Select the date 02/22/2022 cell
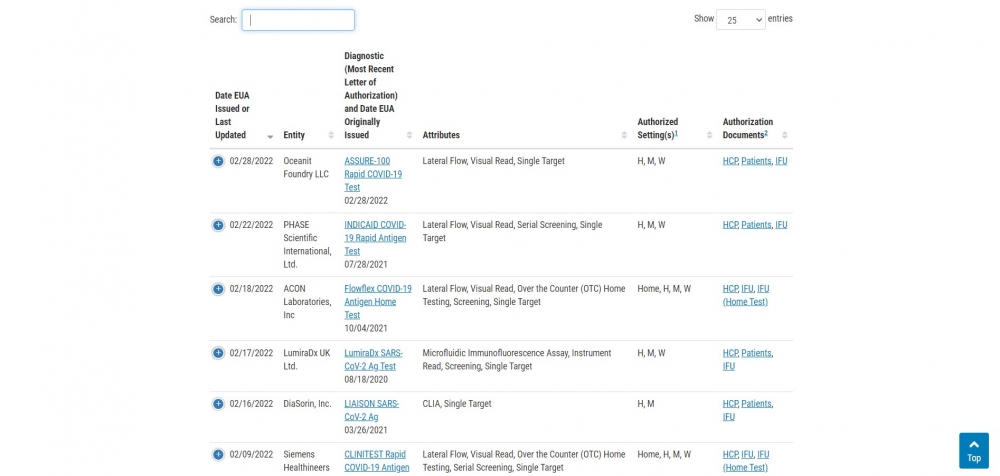 [251, 225]
